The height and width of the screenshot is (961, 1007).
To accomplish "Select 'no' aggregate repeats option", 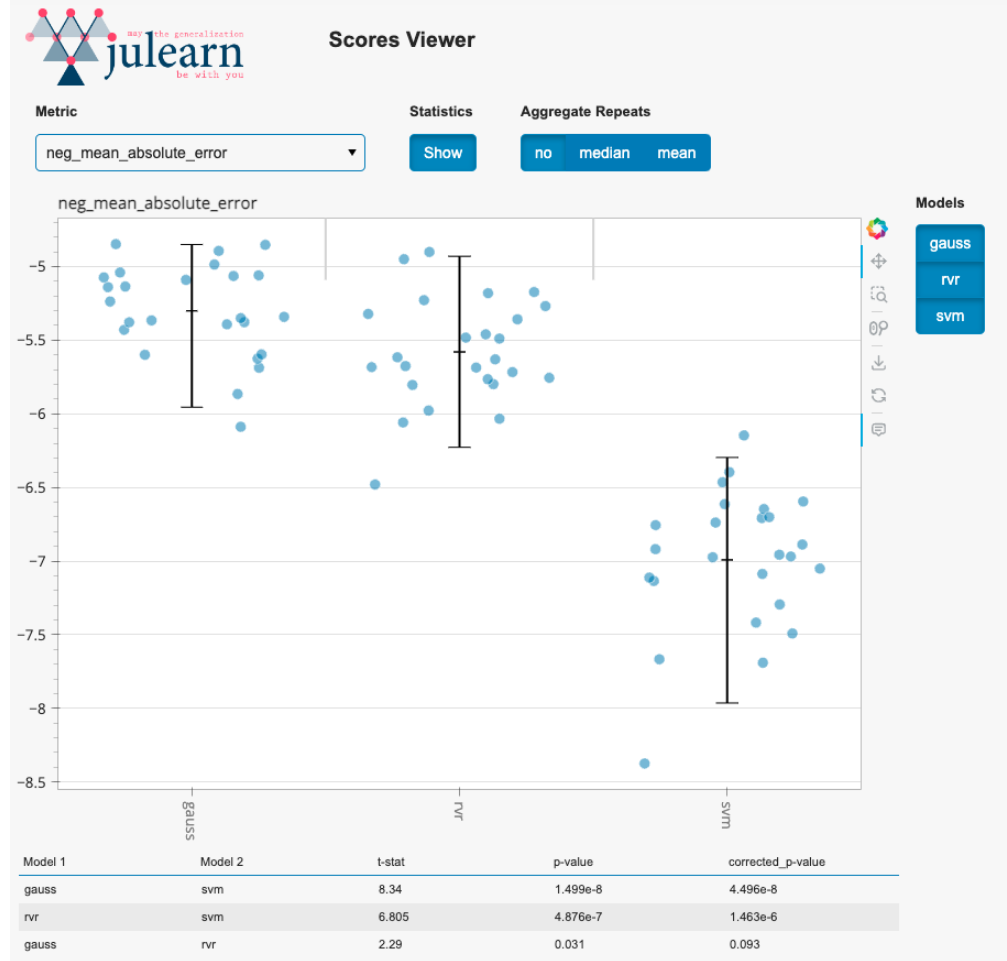I will [543, 153].
